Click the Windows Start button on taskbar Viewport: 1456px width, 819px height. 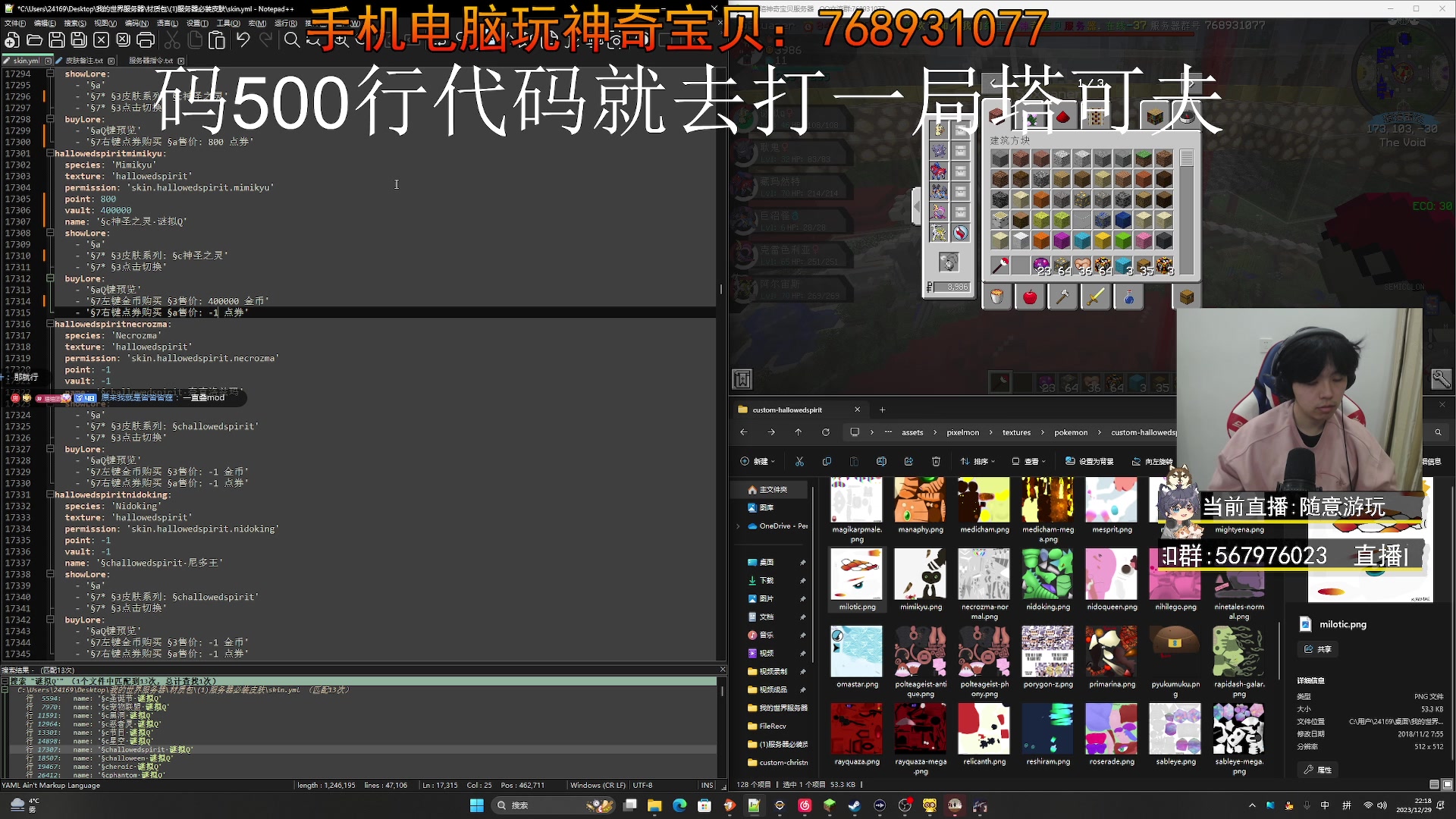(x=476, y=805)
